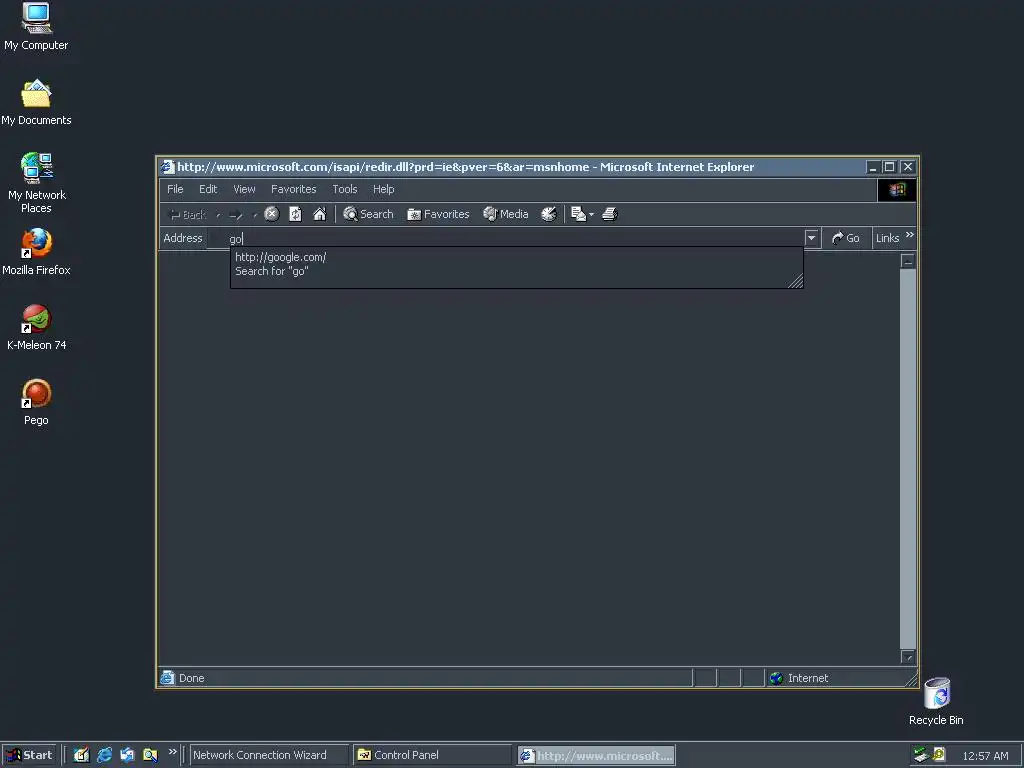Click in the Address bar text field
Screen dimensions: 1024x768
click(506, 238)
